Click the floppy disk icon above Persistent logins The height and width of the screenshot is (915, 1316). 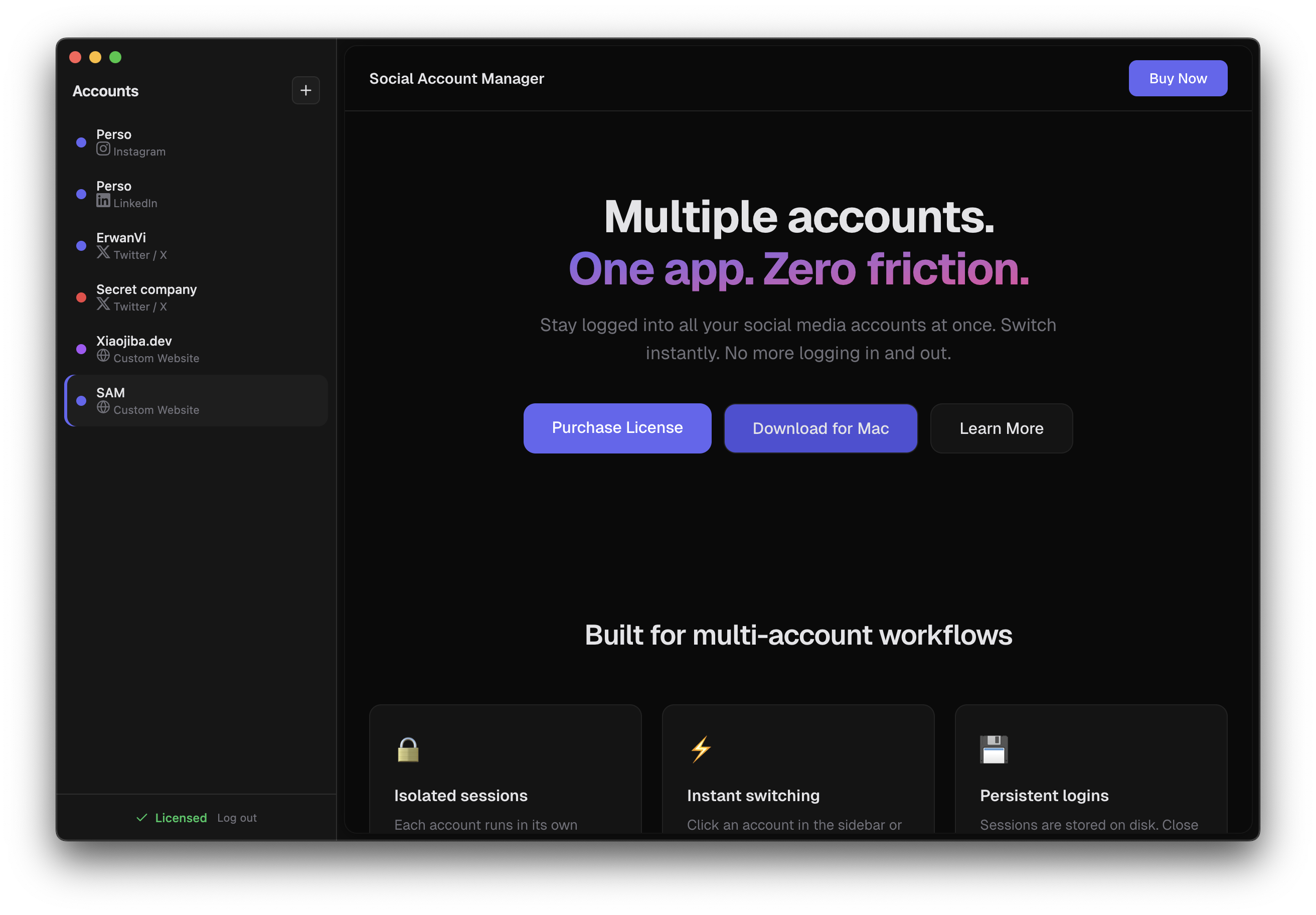(x=994, y=749)
